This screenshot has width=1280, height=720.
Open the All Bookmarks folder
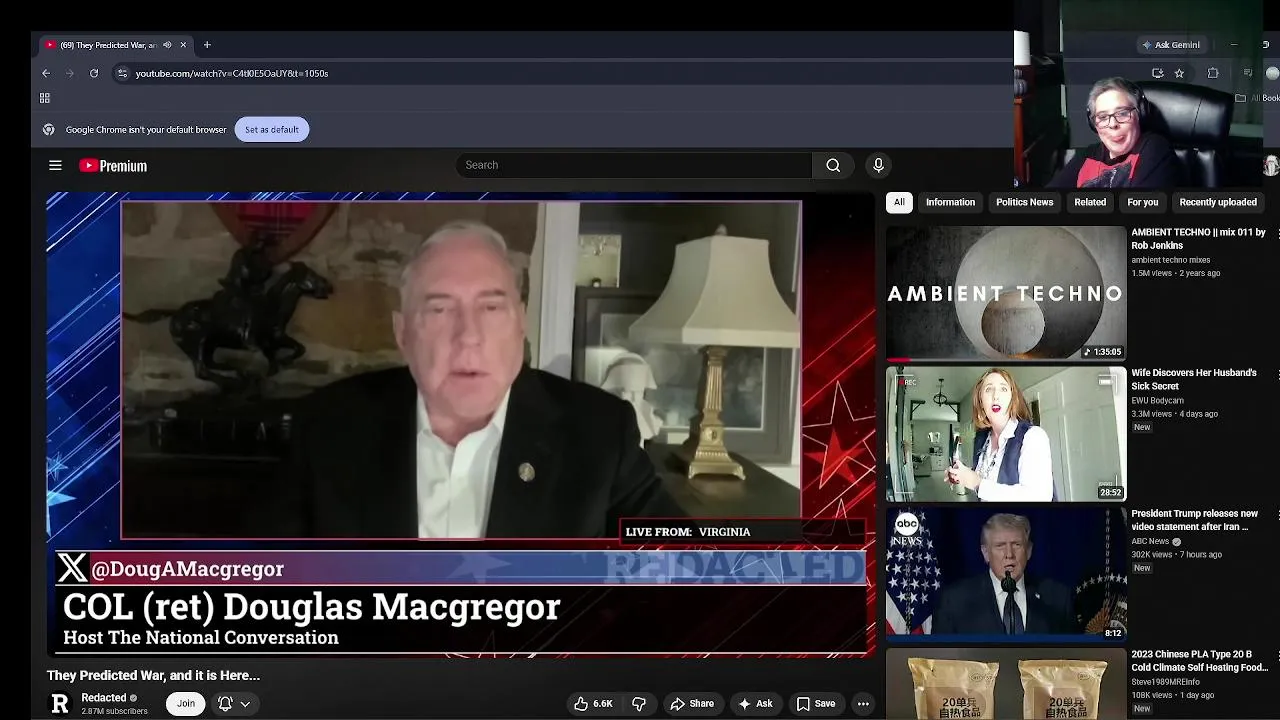click(x=1257, y=98)
